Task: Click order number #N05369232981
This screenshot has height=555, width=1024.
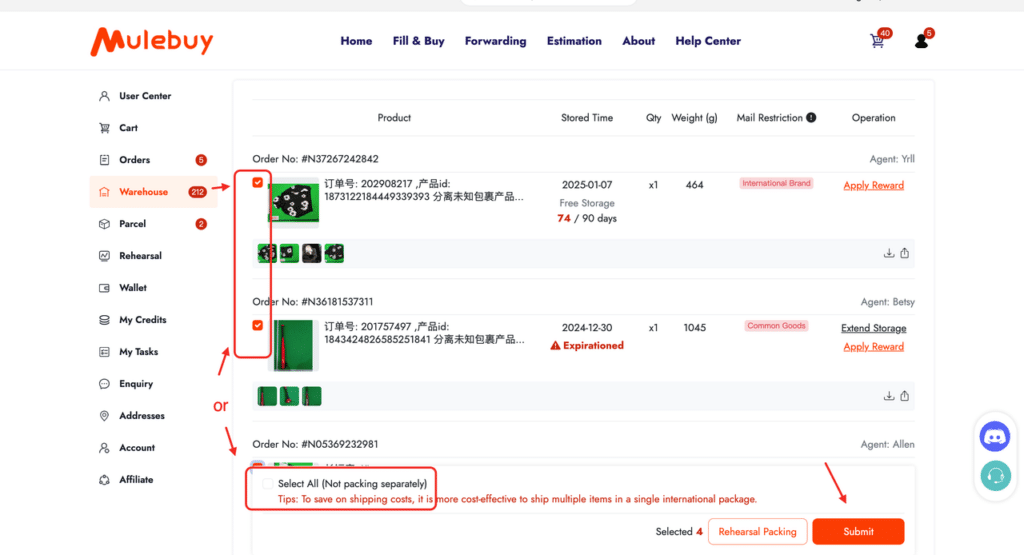Action: [340, 445]
